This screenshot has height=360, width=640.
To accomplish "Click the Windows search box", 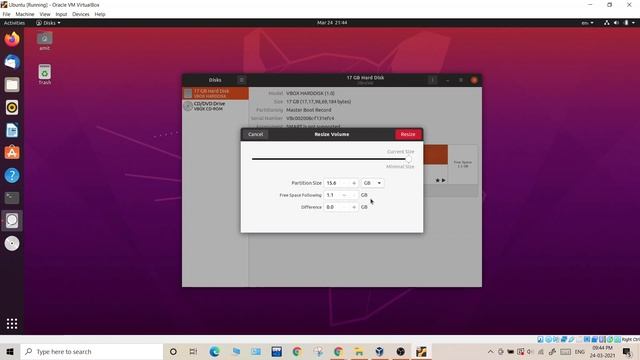I will click(92, 351).
